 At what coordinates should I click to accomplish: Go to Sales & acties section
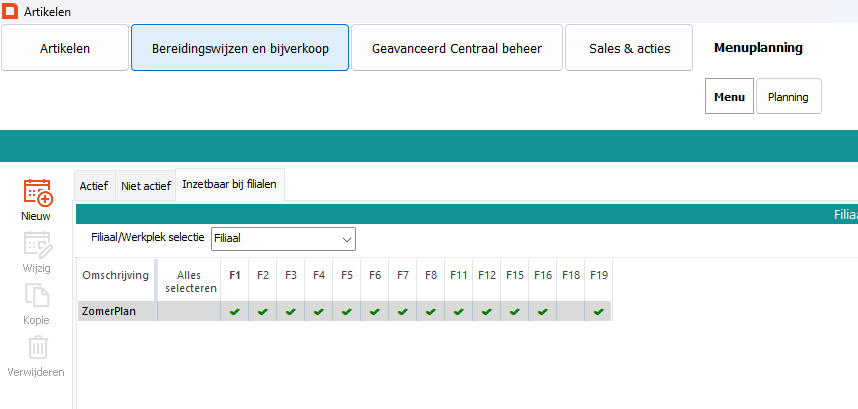pyautogui.click(x=629, y=48)
